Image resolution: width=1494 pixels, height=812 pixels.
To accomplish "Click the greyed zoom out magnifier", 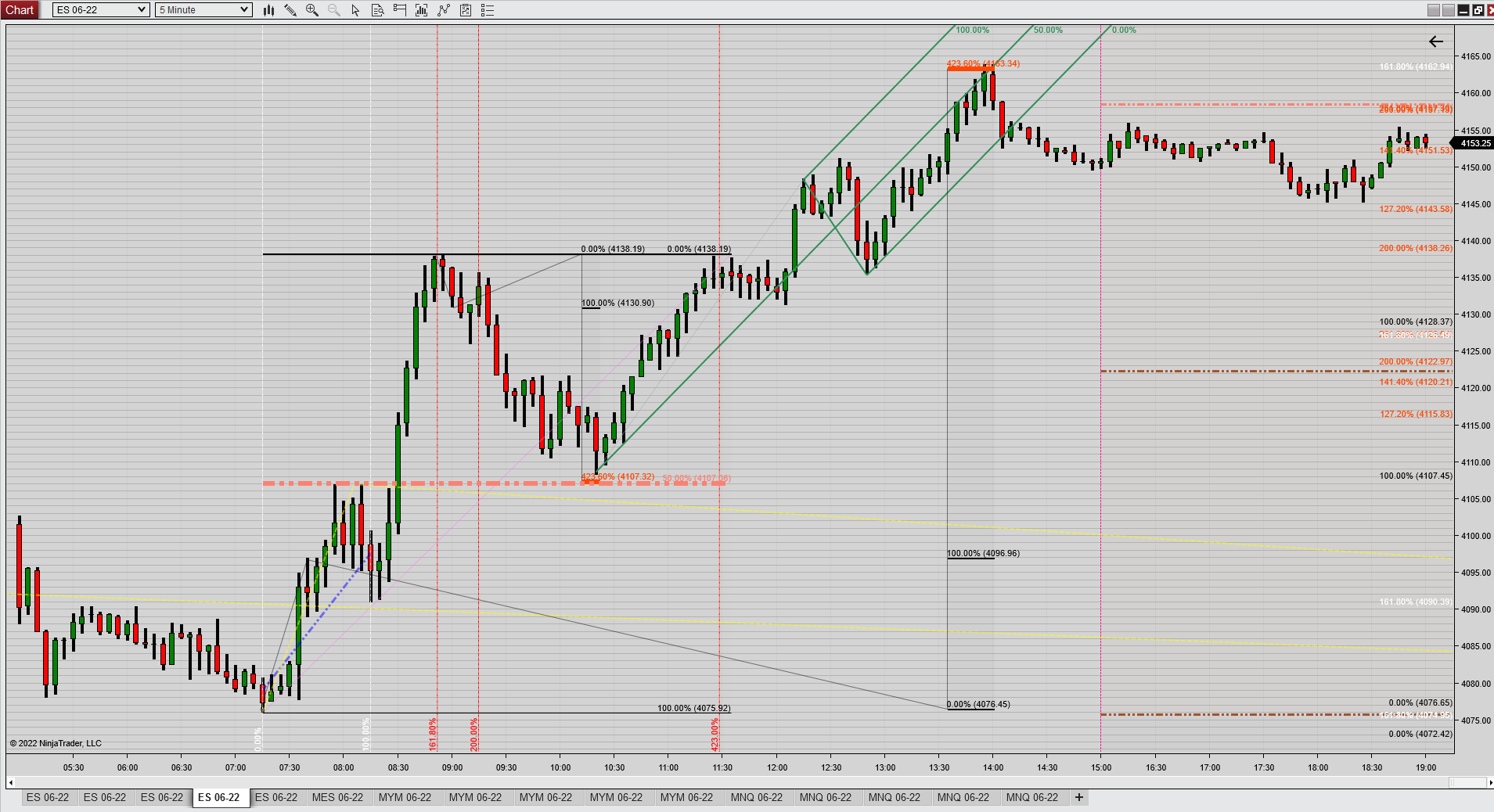I will click(334, 10).
